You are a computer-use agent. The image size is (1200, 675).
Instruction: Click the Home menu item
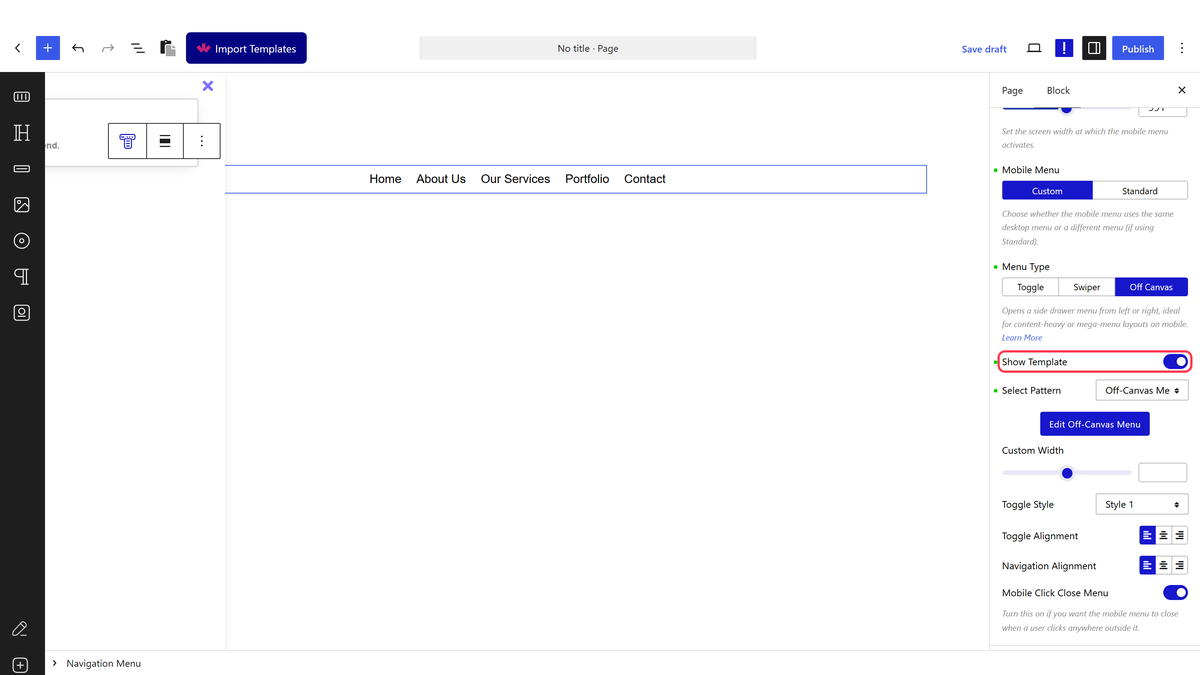point(385,179)
